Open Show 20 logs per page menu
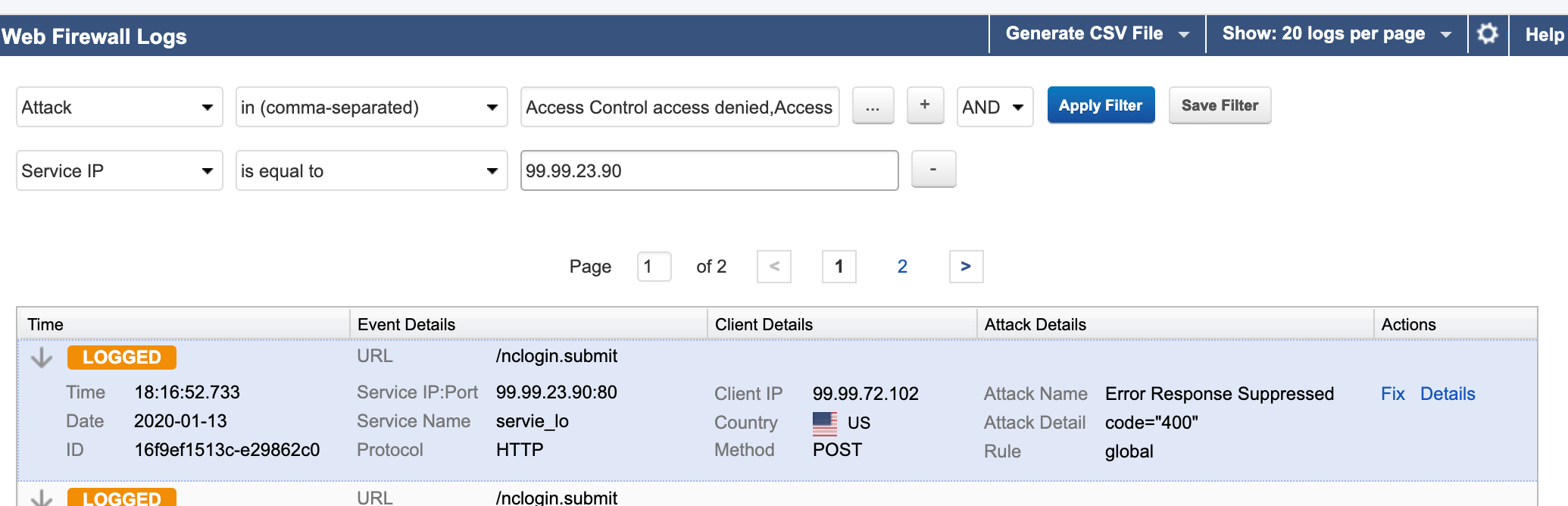The width and height of the screenshot is (1568, 506). [x=1336, y=34]
